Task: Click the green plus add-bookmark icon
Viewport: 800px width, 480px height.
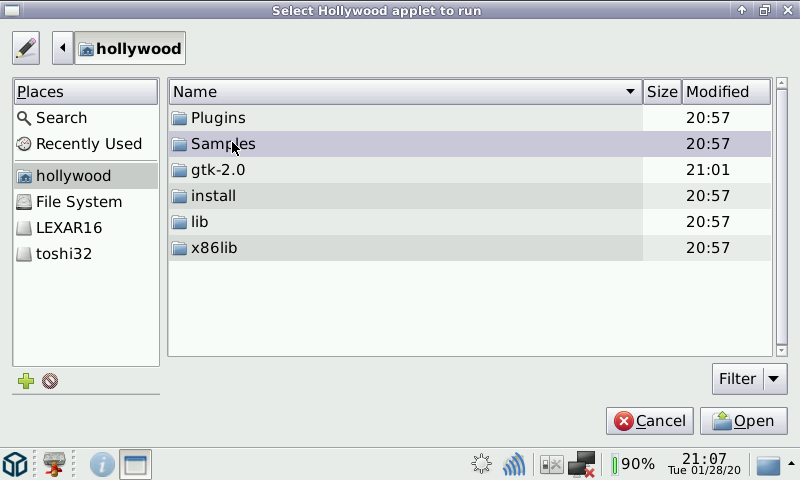Action: point(26,381)
